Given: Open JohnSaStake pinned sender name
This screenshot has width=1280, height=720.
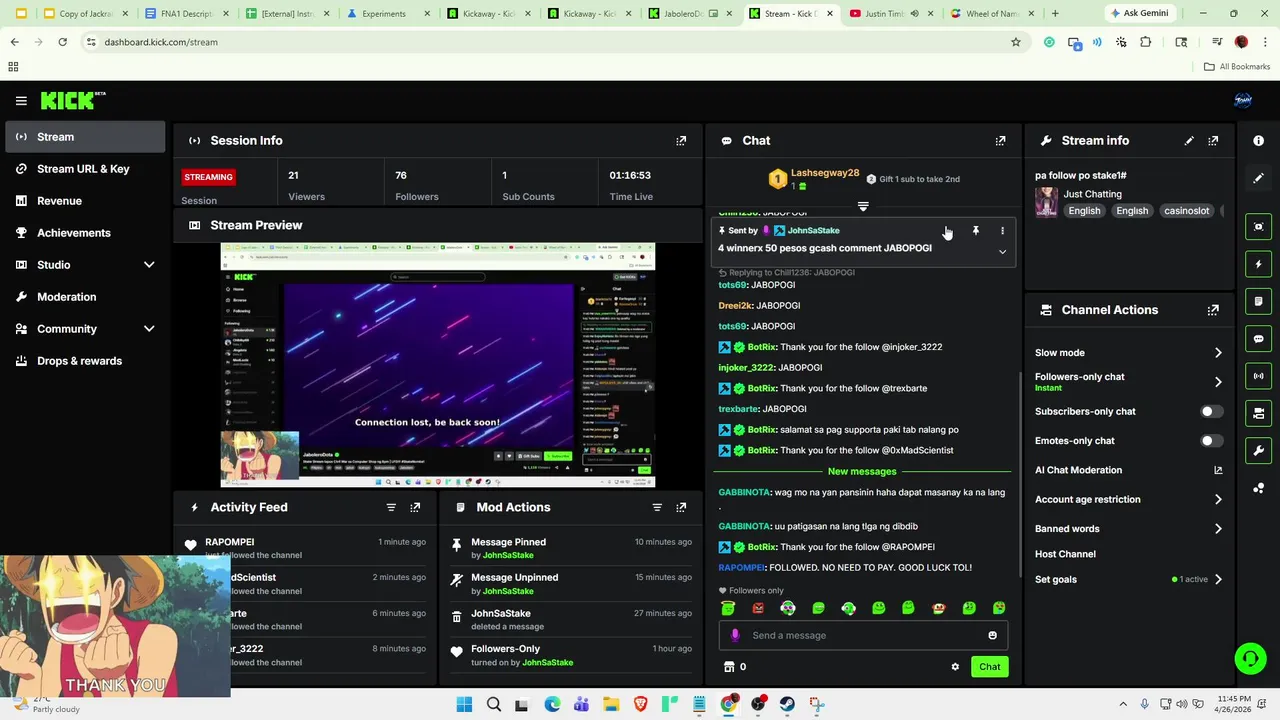Looking at the screenshot, I should (813, 231).
